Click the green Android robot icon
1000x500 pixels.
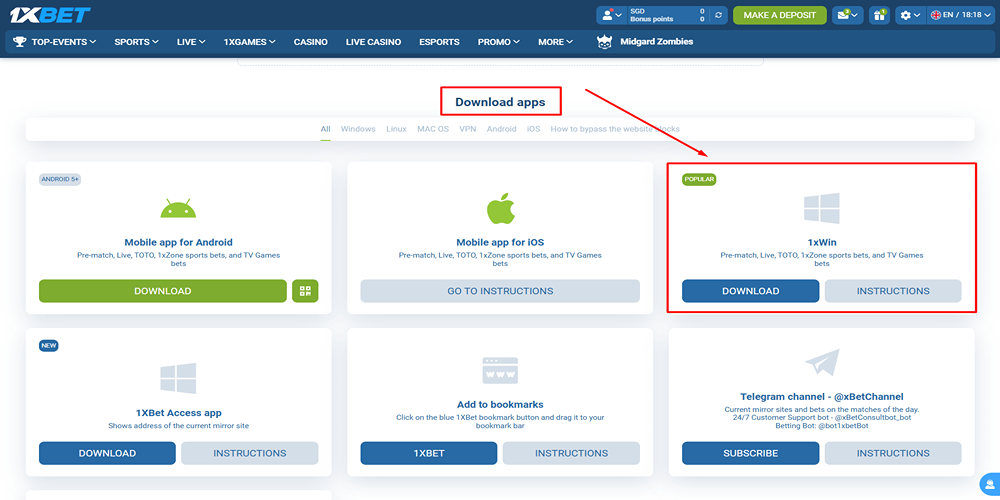click(x=178, y=208)
